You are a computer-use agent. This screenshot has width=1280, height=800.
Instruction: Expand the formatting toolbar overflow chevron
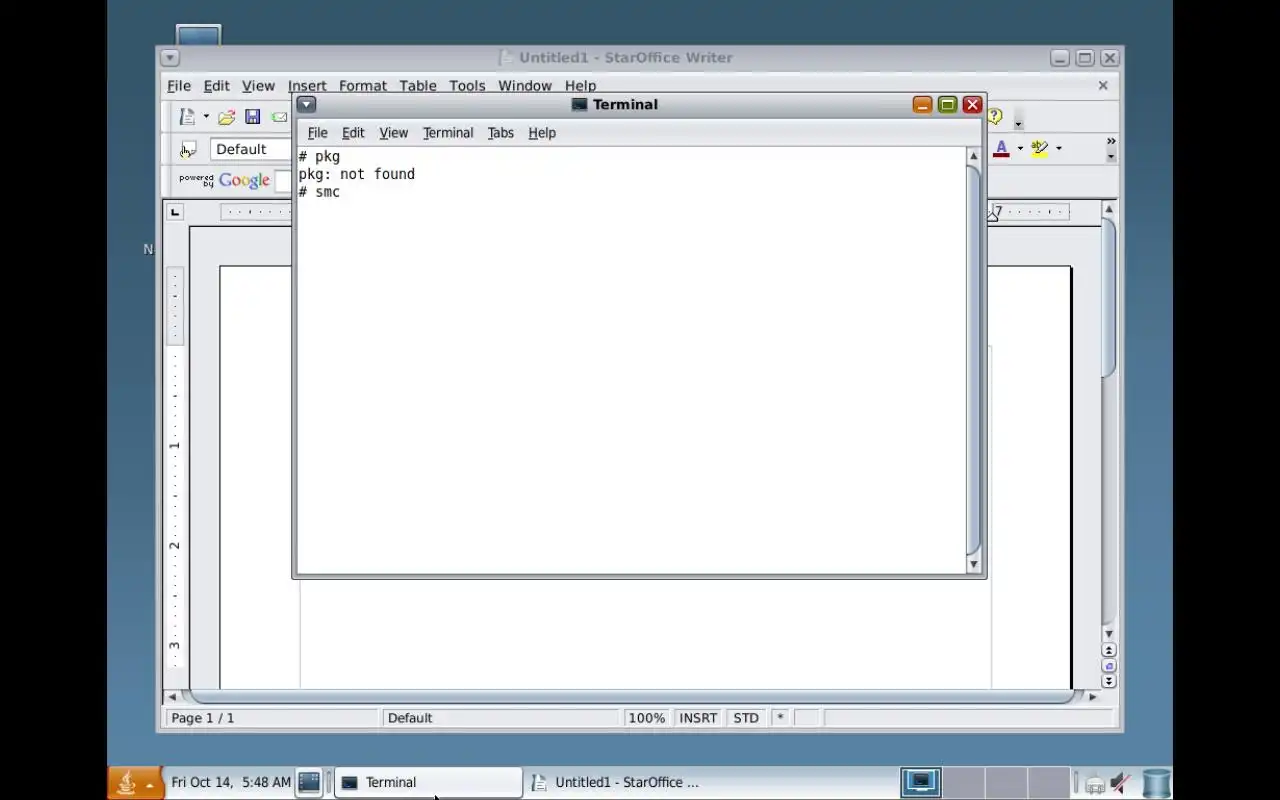(1111, 141)
